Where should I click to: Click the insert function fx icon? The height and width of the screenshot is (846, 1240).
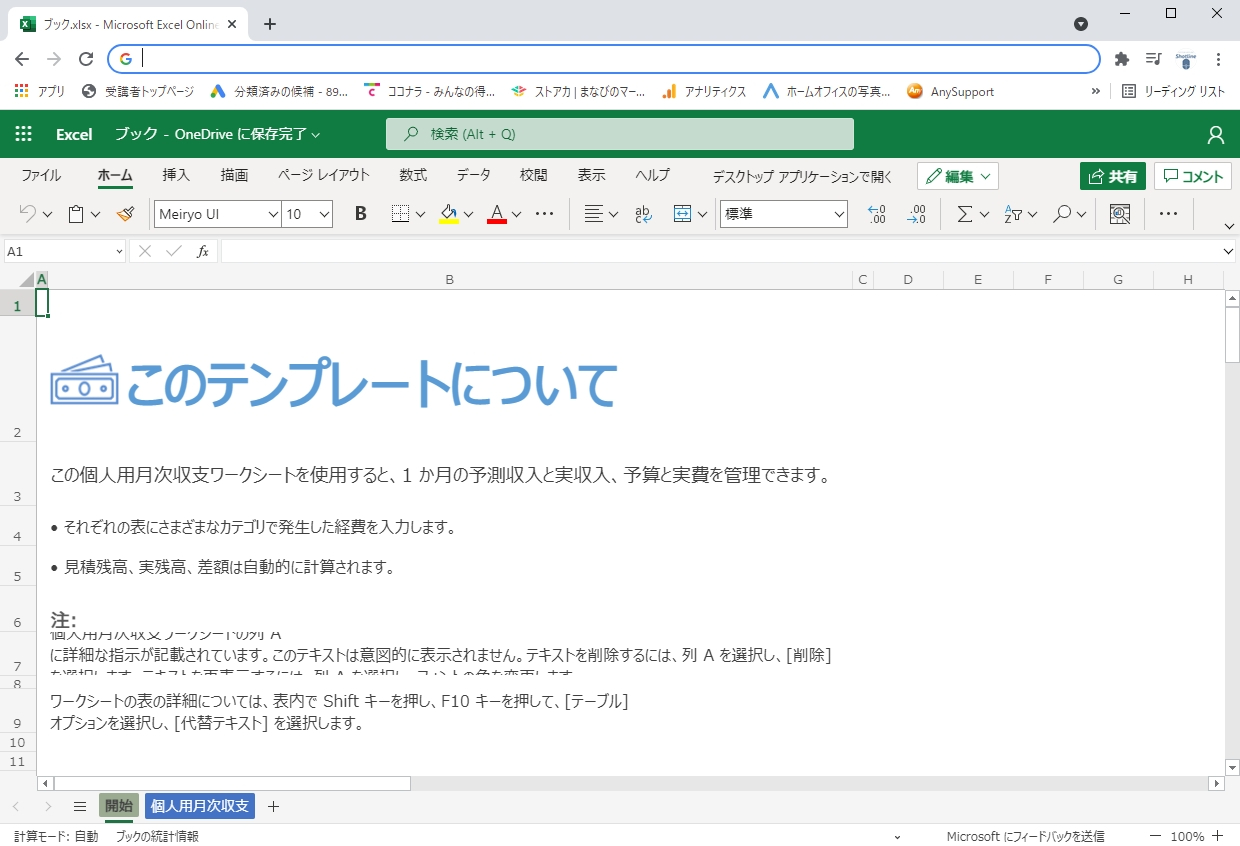[x=202, y=252]
